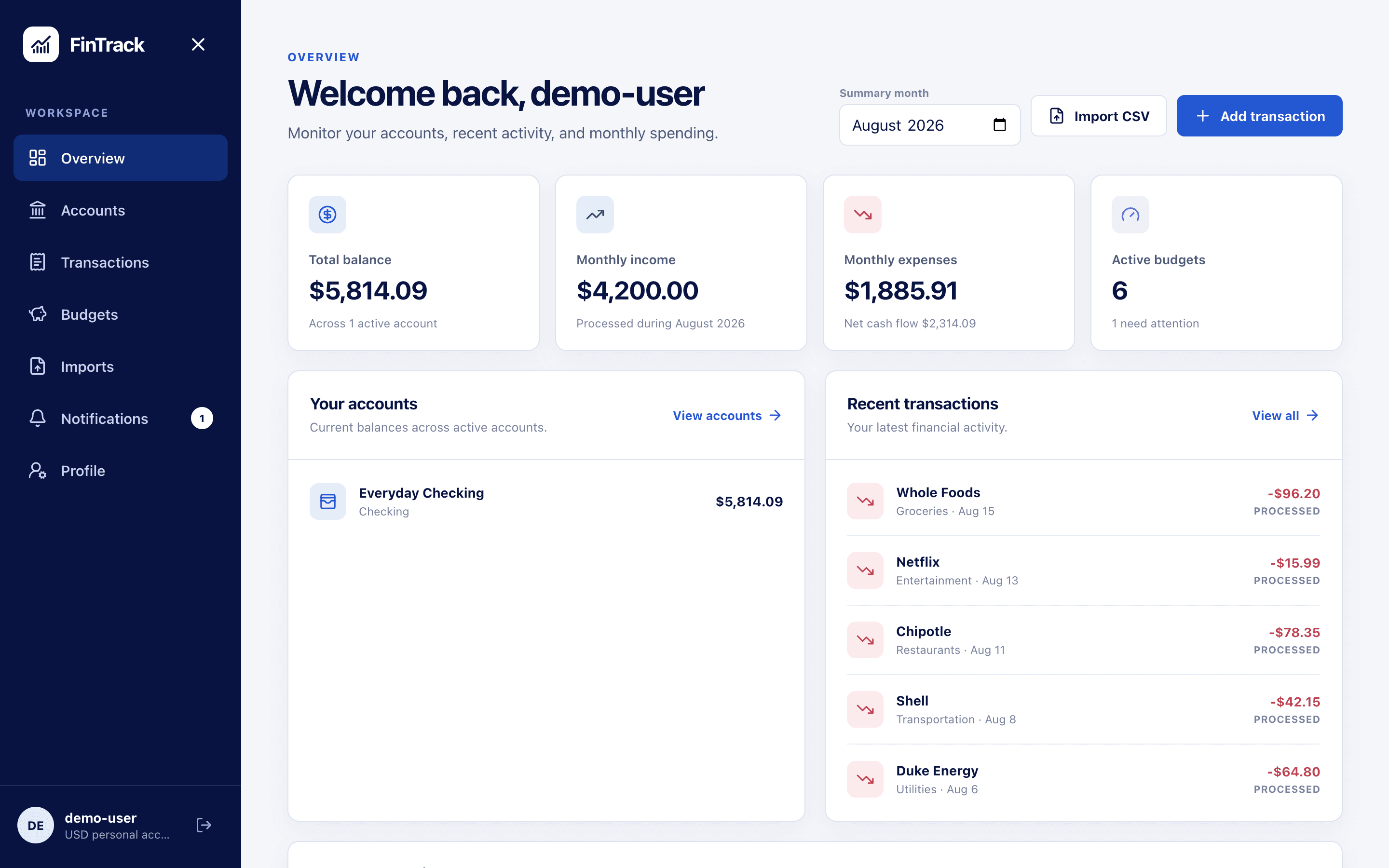Viewport: 1389px width, 868px height.
Task: Click the Notifications bell icon
Action: tap(38, 419)
